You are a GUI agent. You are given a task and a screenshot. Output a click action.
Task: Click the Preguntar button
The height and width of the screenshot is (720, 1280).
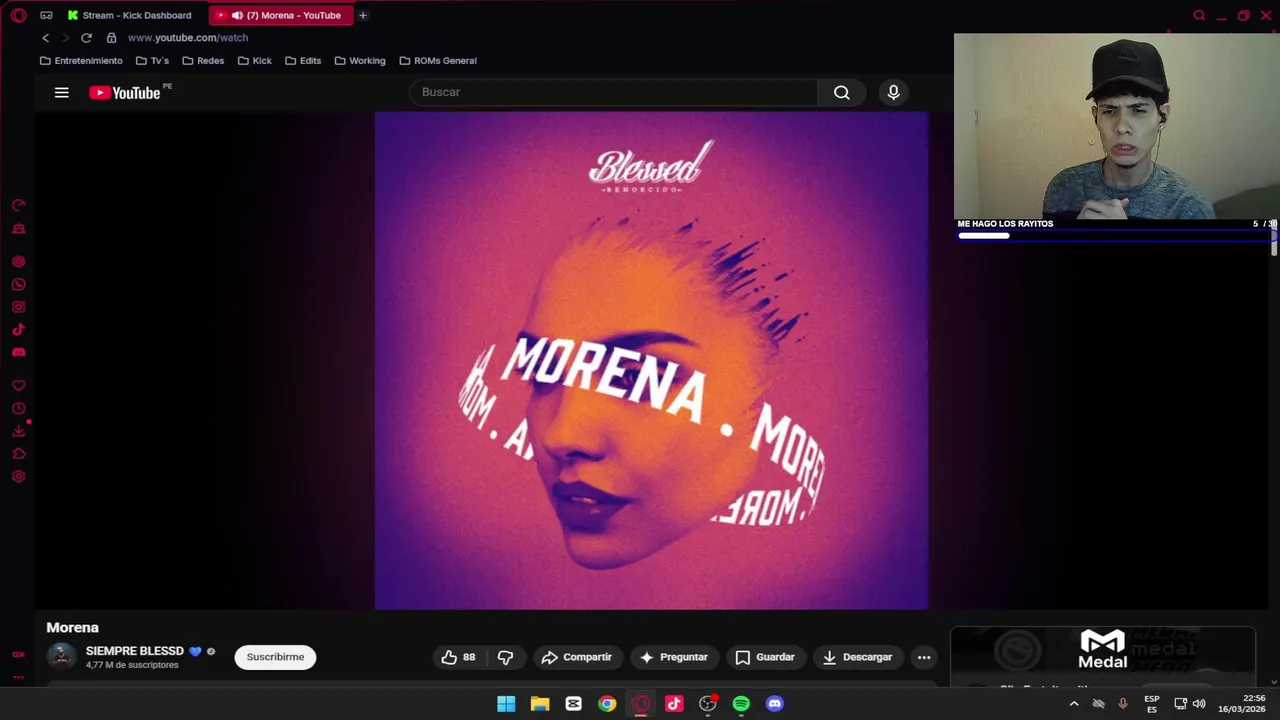tap(674, 657)
